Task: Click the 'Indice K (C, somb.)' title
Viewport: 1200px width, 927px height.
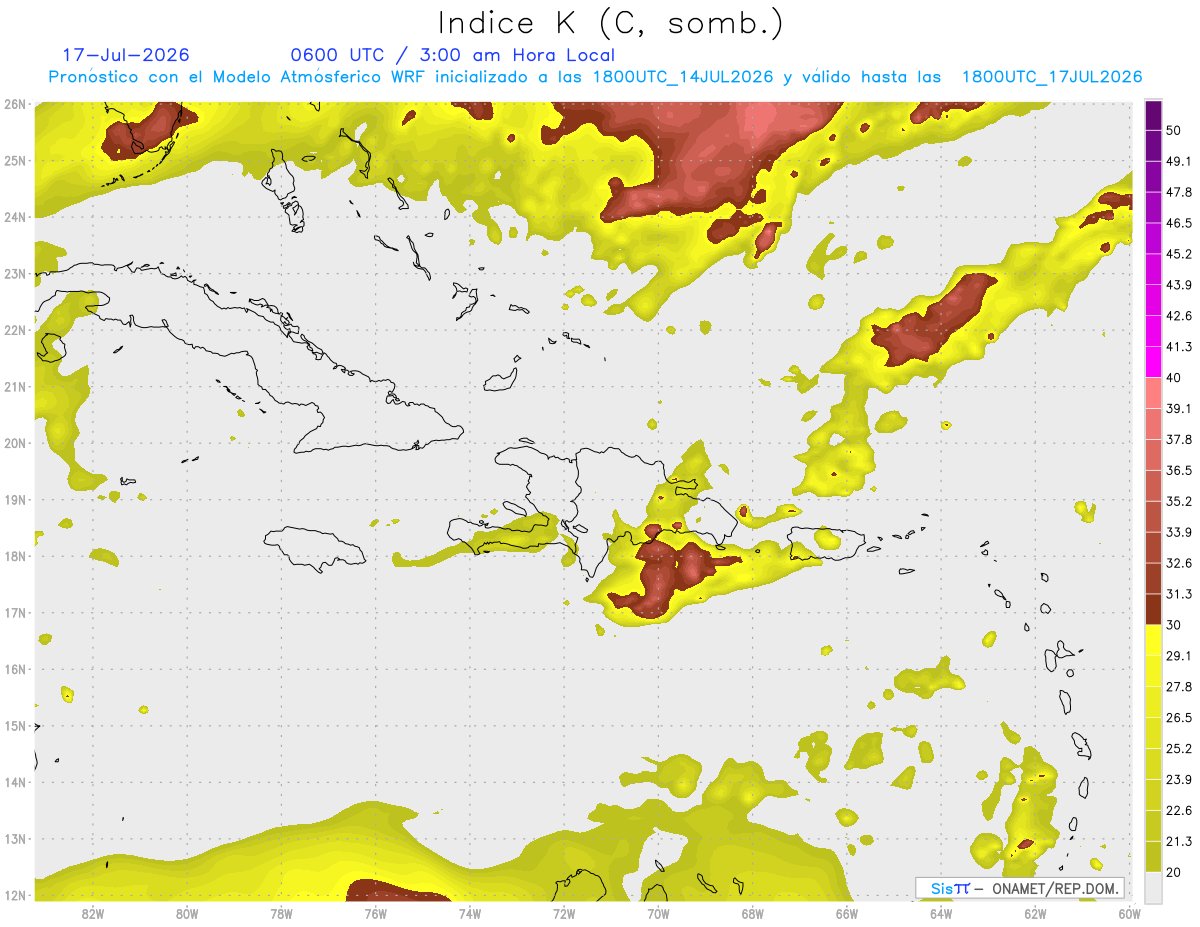Action: pos(610,23)
